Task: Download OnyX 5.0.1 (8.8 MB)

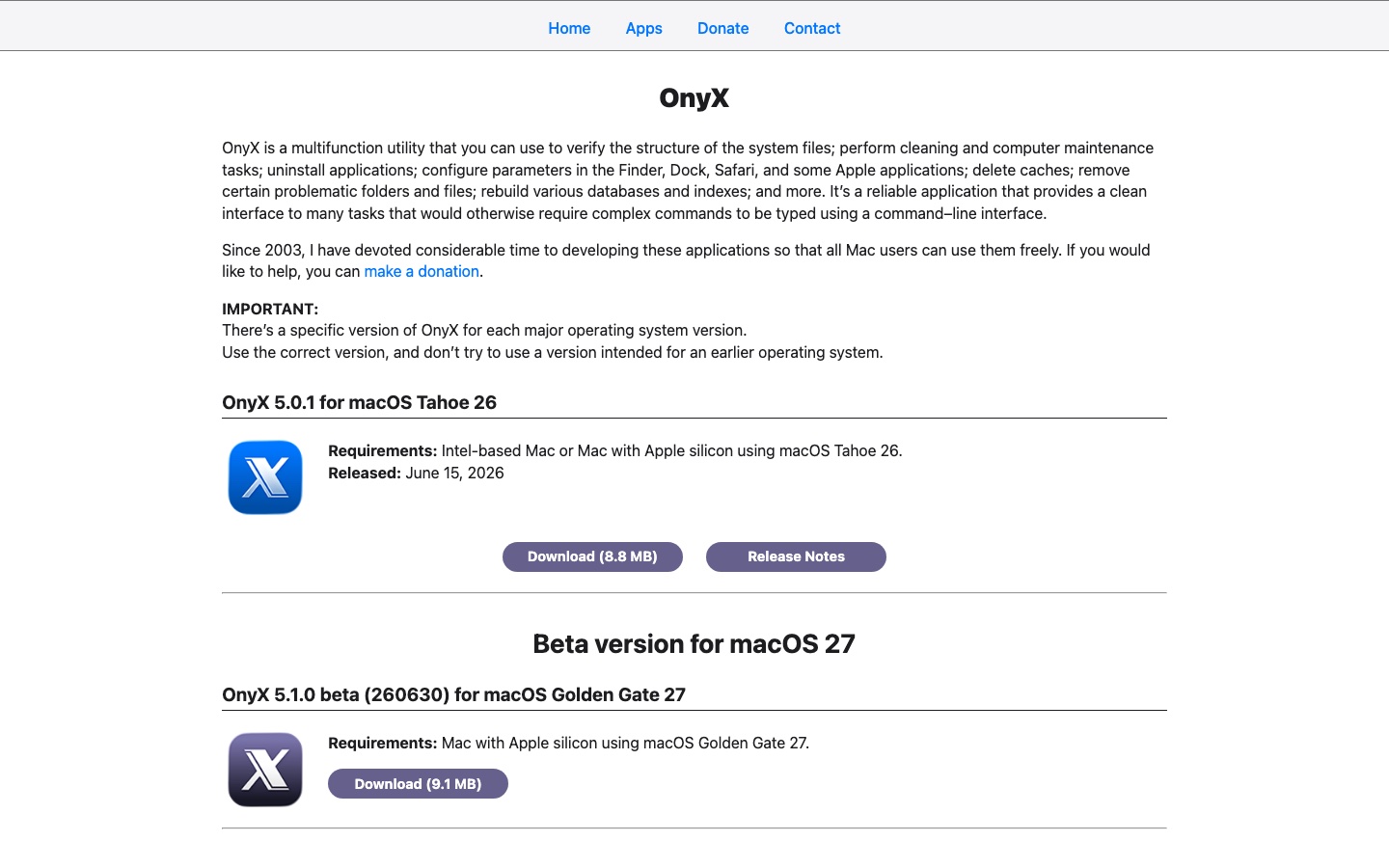Action: tap(592, 556)
